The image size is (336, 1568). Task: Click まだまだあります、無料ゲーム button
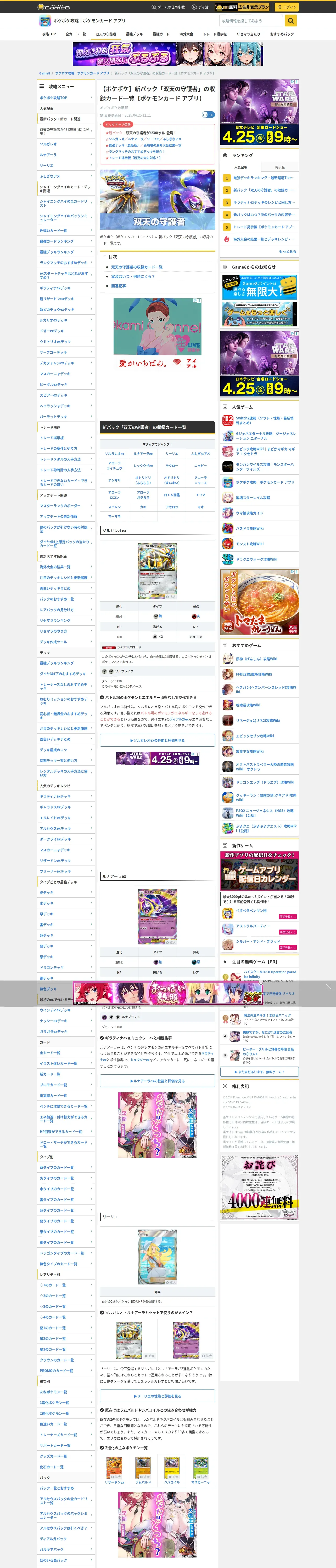(x=260, y=1072)
